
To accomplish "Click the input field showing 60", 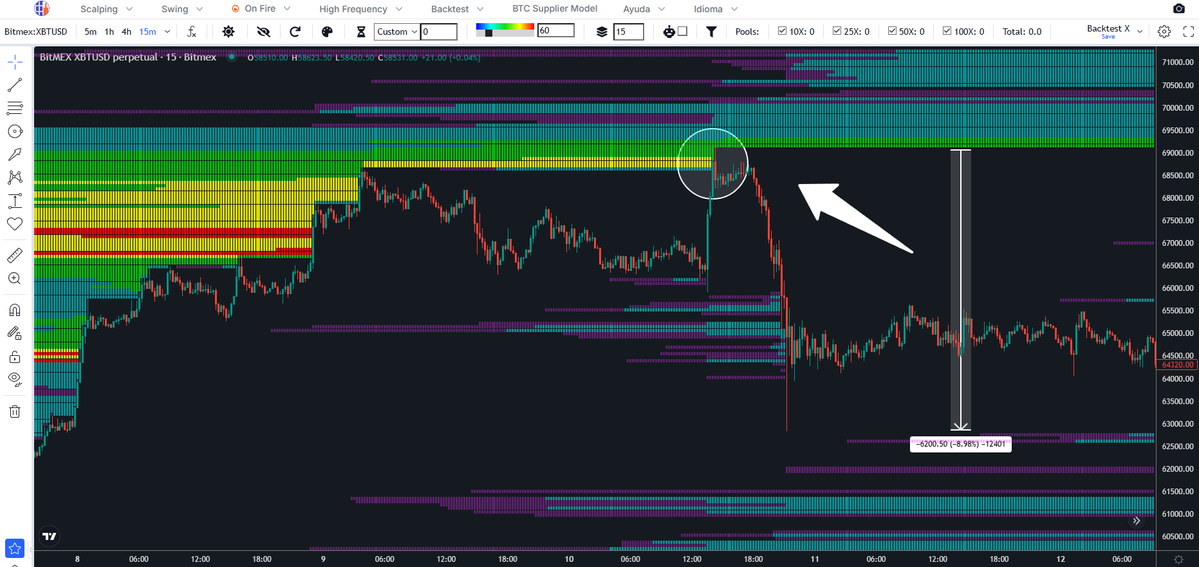I will coord(556,31).
